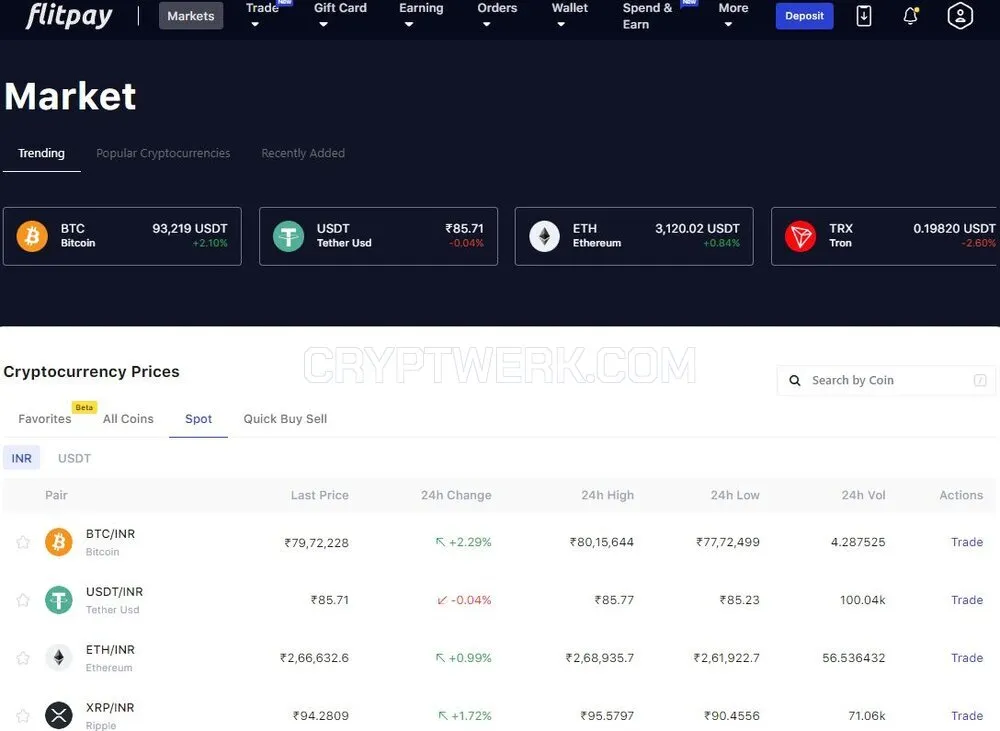This screenshot has width=1000, height=731.
Task: Expand the Trade dropdown menu
Action: tap(262, 15)
